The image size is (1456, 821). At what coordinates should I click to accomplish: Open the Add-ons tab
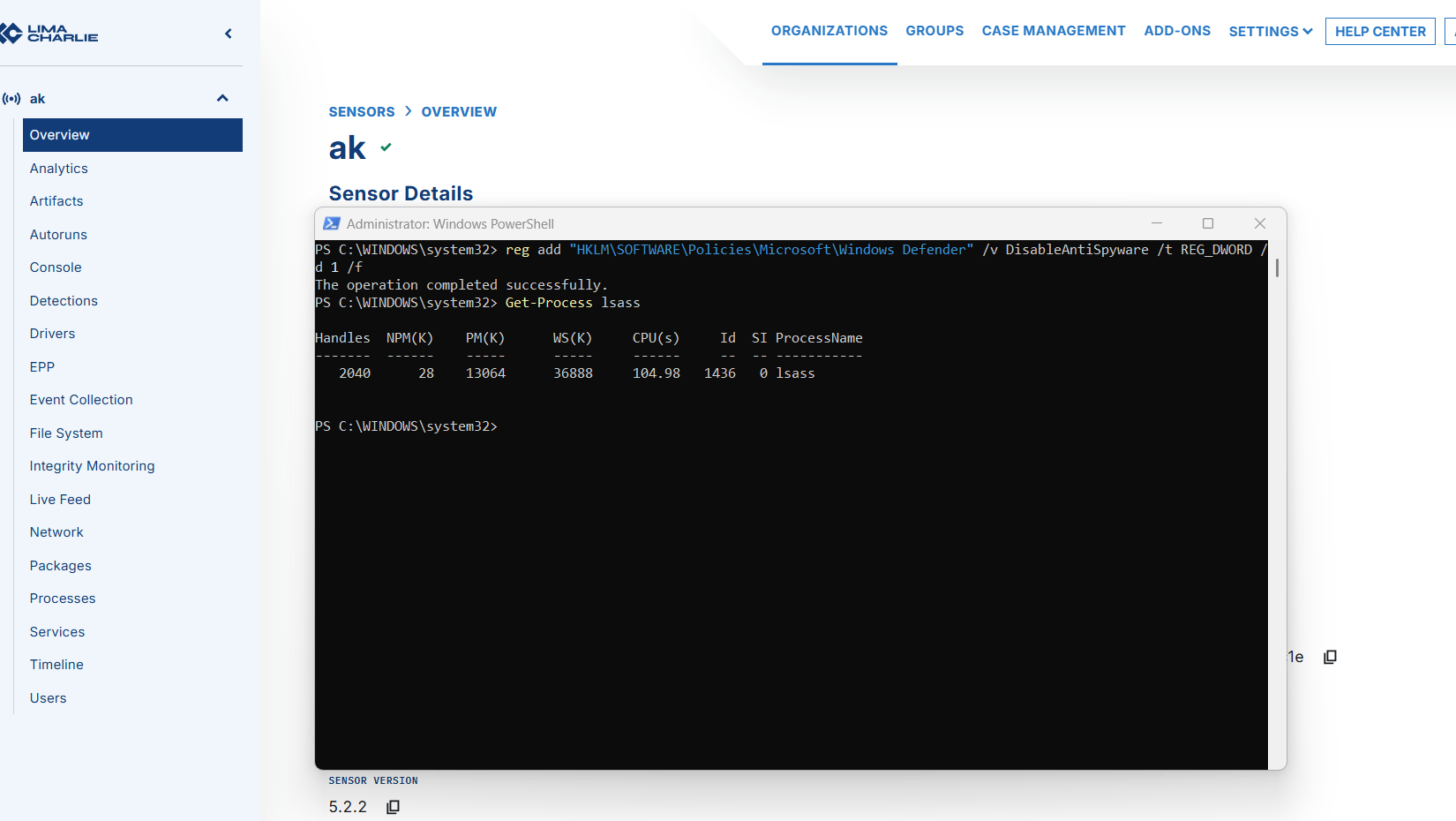[x=1177, y=31]
